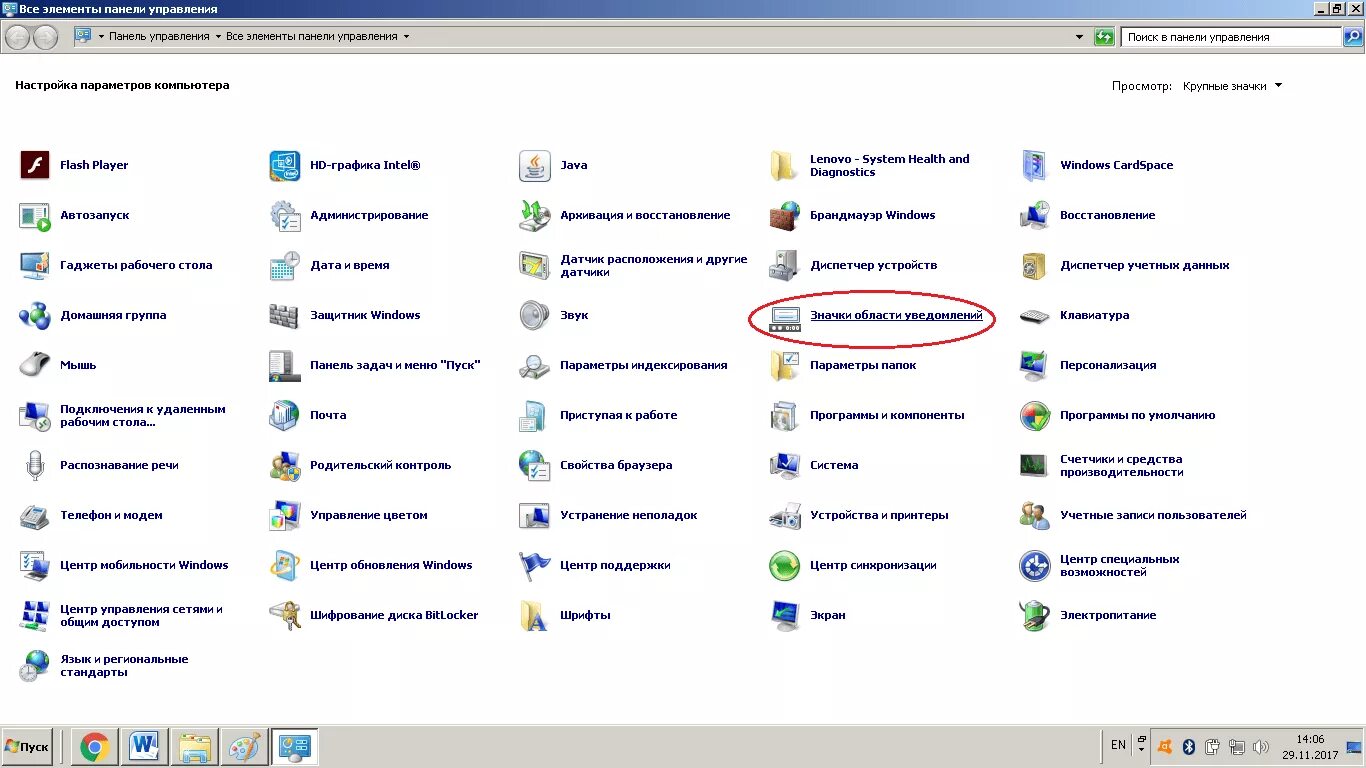Click the Звук speaker icon
The width and height of the screenshot is (1366, 768).
535,315
